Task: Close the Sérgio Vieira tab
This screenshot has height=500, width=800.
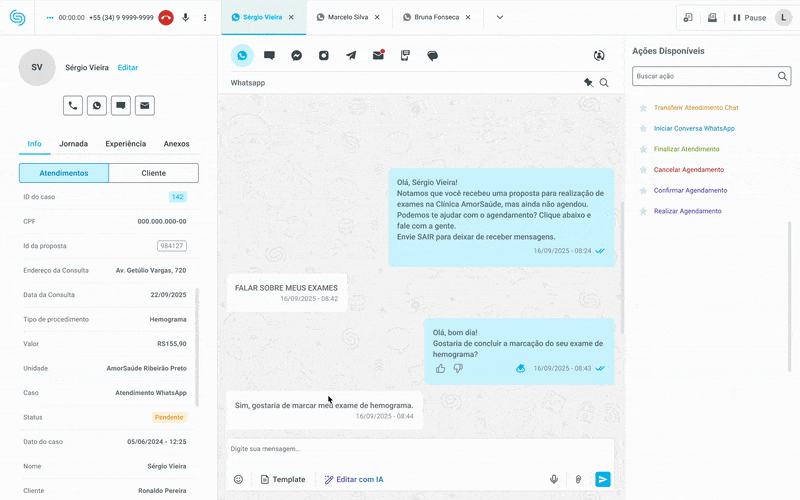Action: [x=291, y=17]
